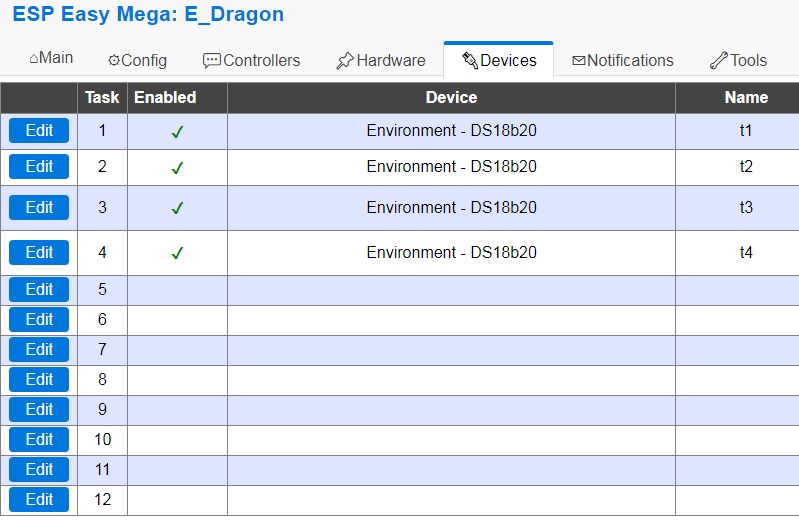Click Edit button on task 4 row
Screen dimensions: 799x527
pyautogui.click(x=39, y=252)
